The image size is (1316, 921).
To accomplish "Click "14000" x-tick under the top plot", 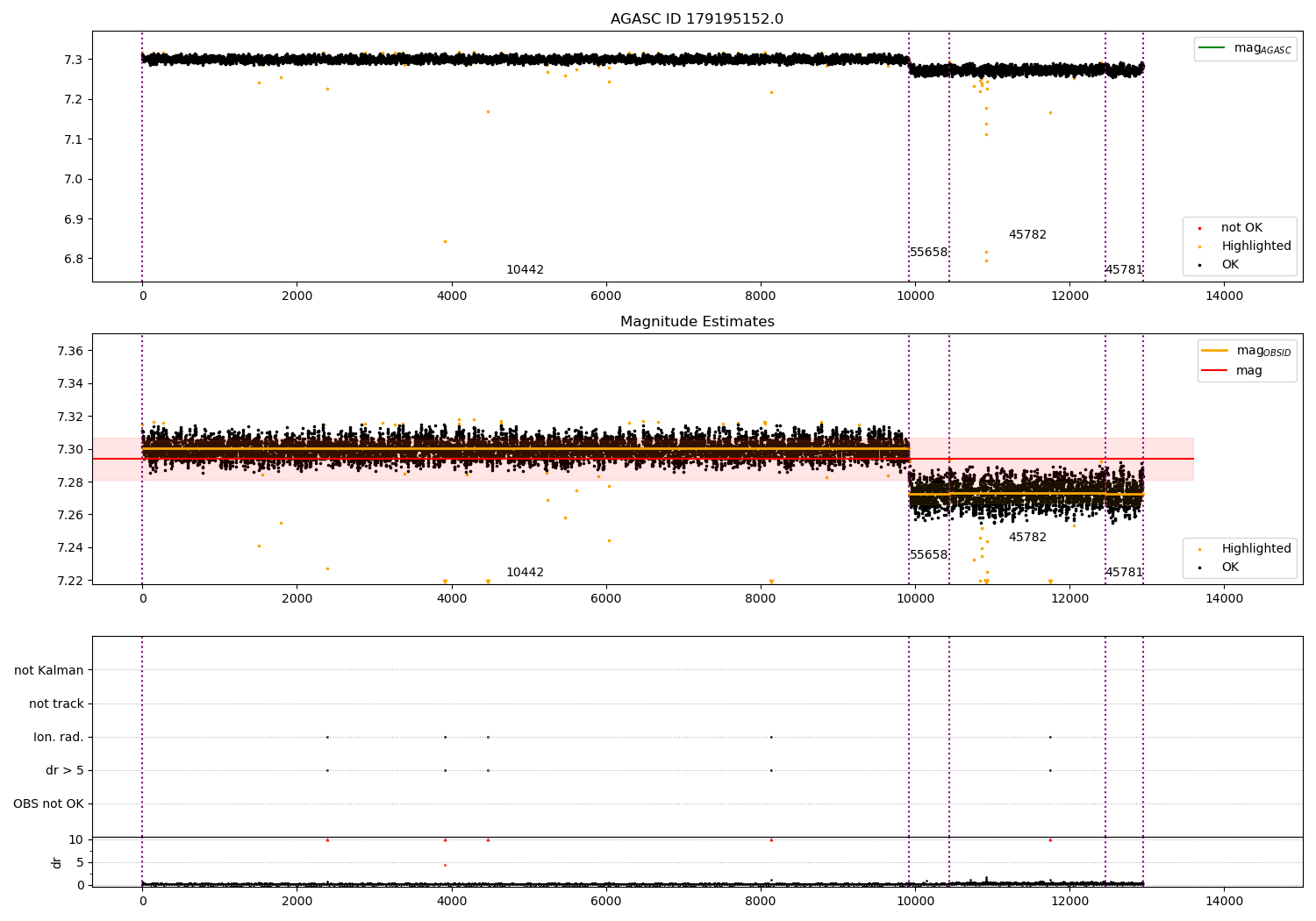I will [x=1224, y=296].
